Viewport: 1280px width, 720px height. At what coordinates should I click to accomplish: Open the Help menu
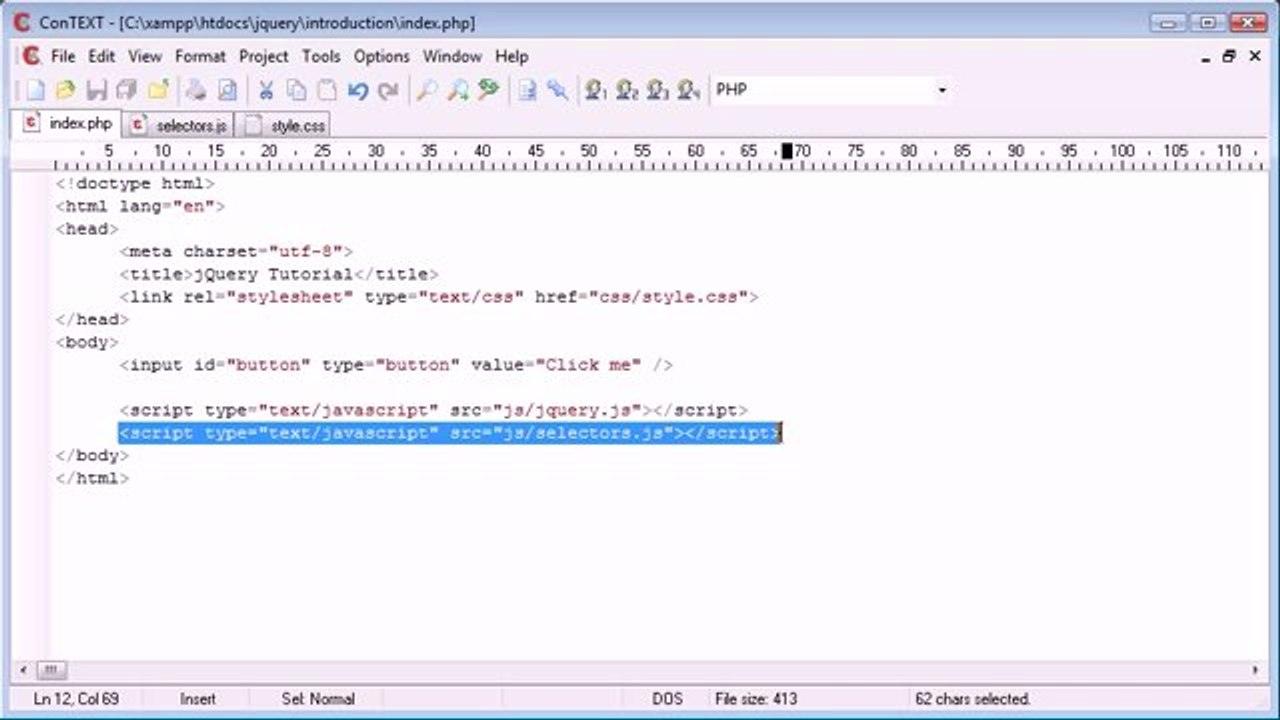point(511,56)
